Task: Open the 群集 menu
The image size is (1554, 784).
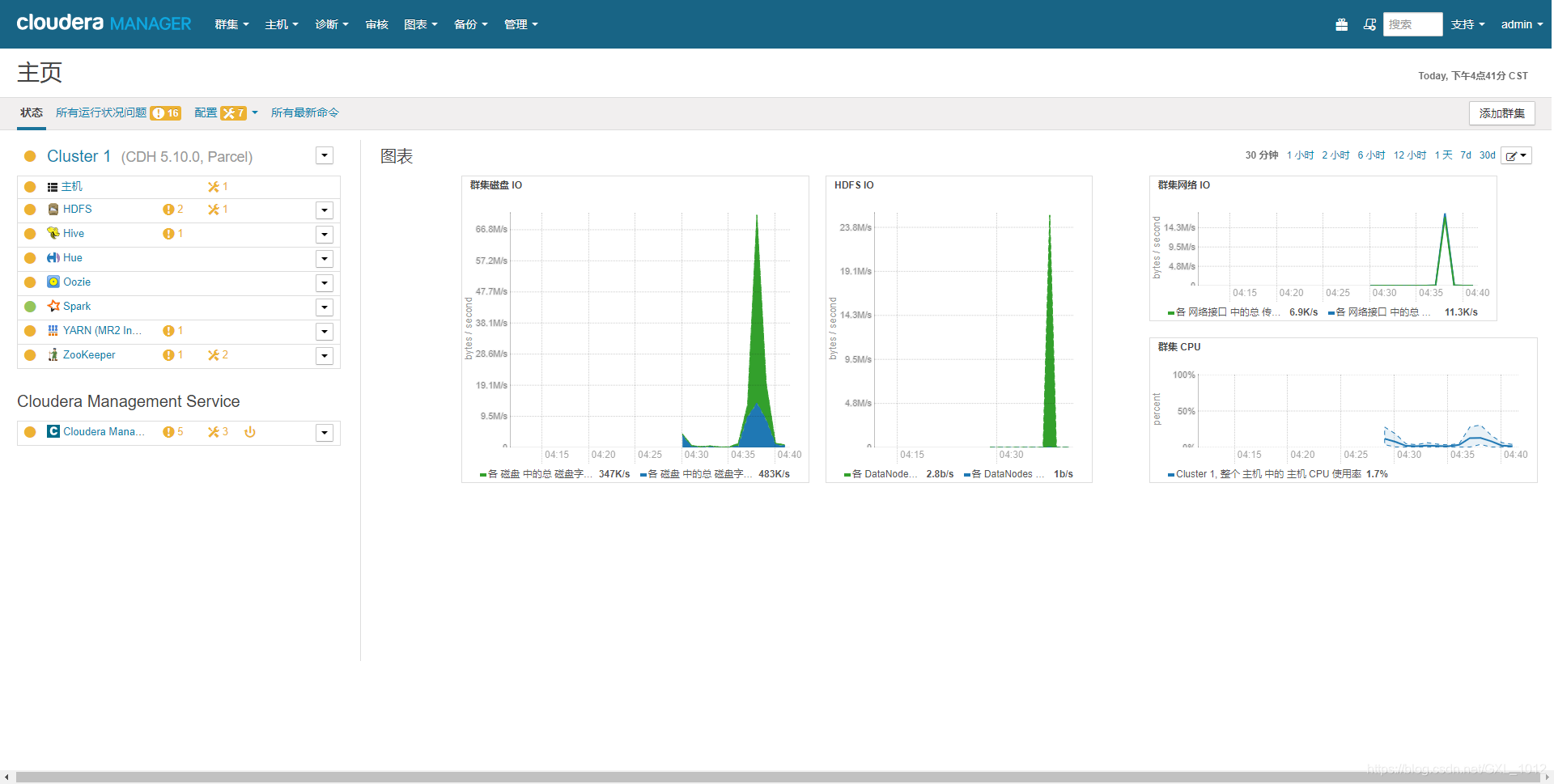Action: tap(231, 24)
